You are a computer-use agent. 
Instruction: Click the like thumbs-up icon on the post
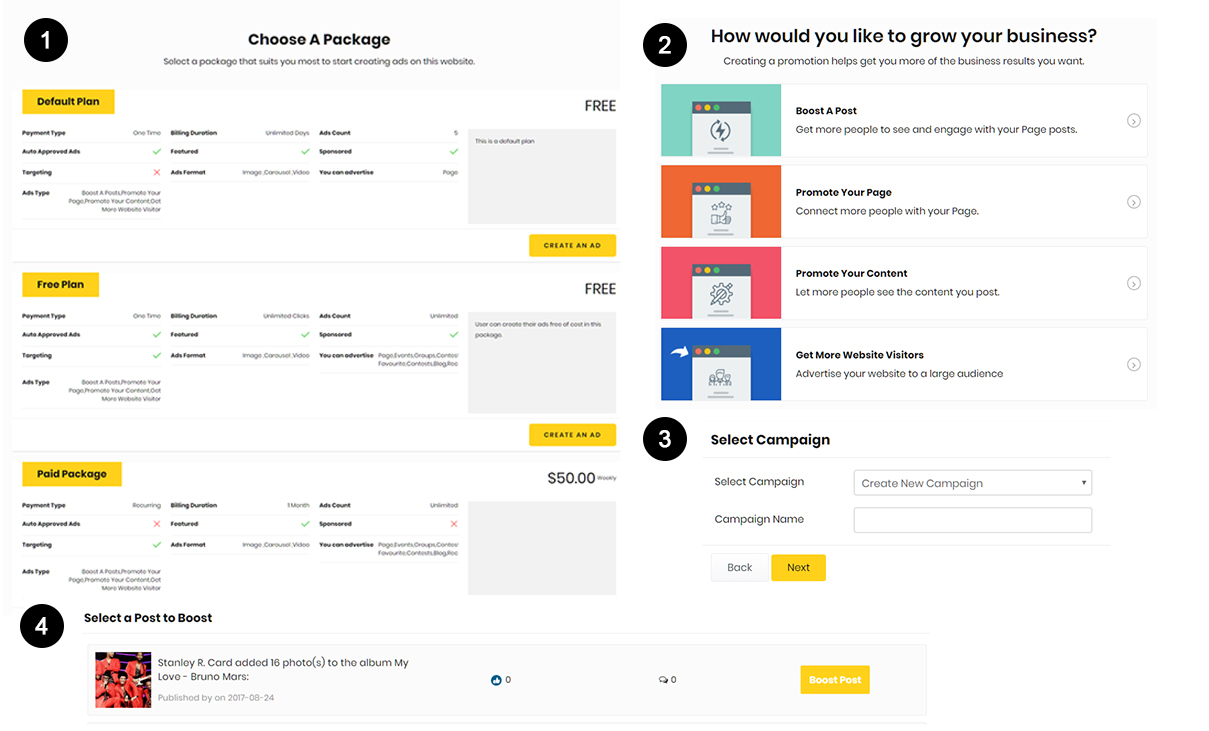point(496,680)
